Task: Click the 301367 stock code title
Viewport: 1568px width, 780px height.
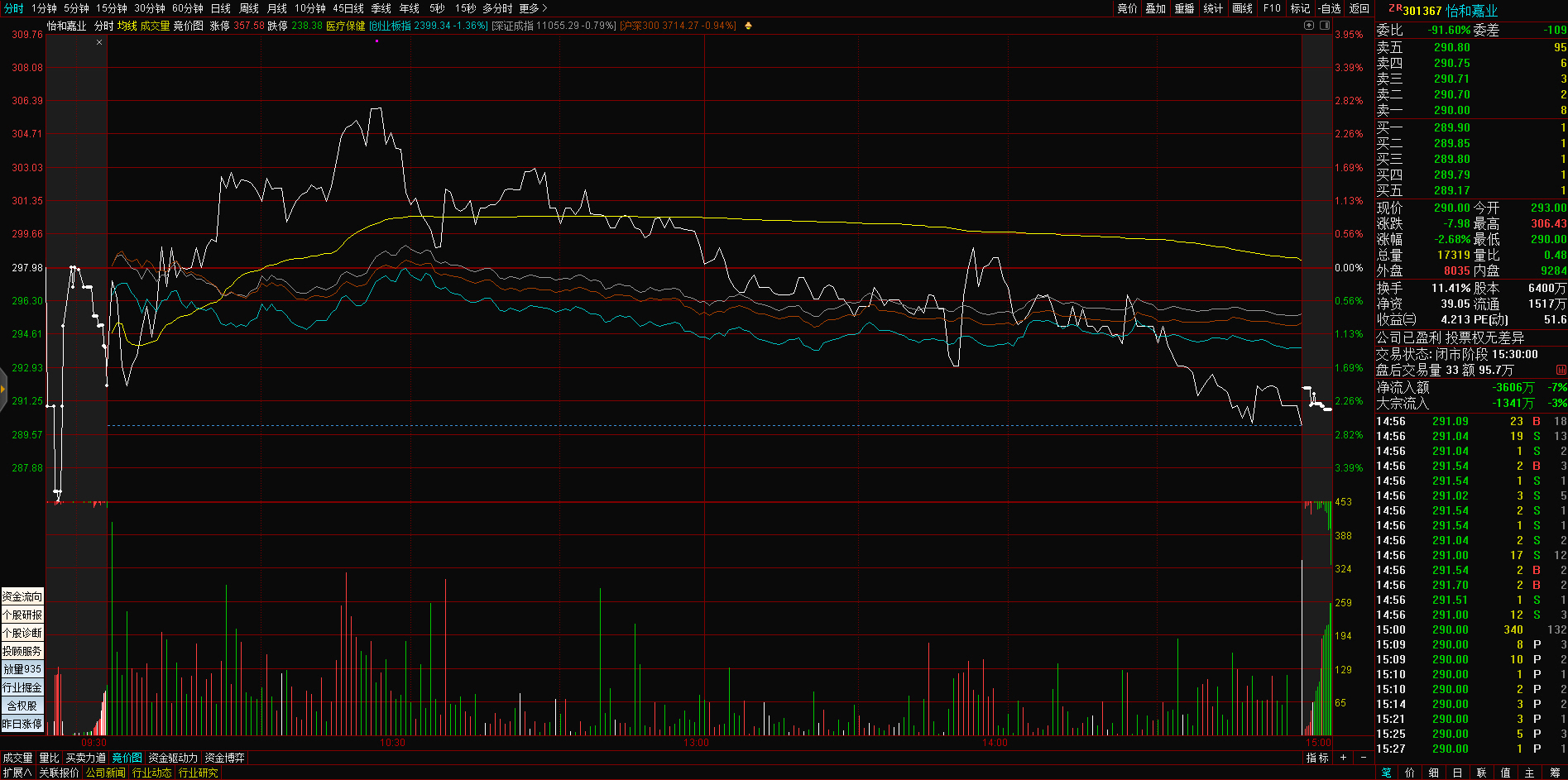Action: (1422, 11)
